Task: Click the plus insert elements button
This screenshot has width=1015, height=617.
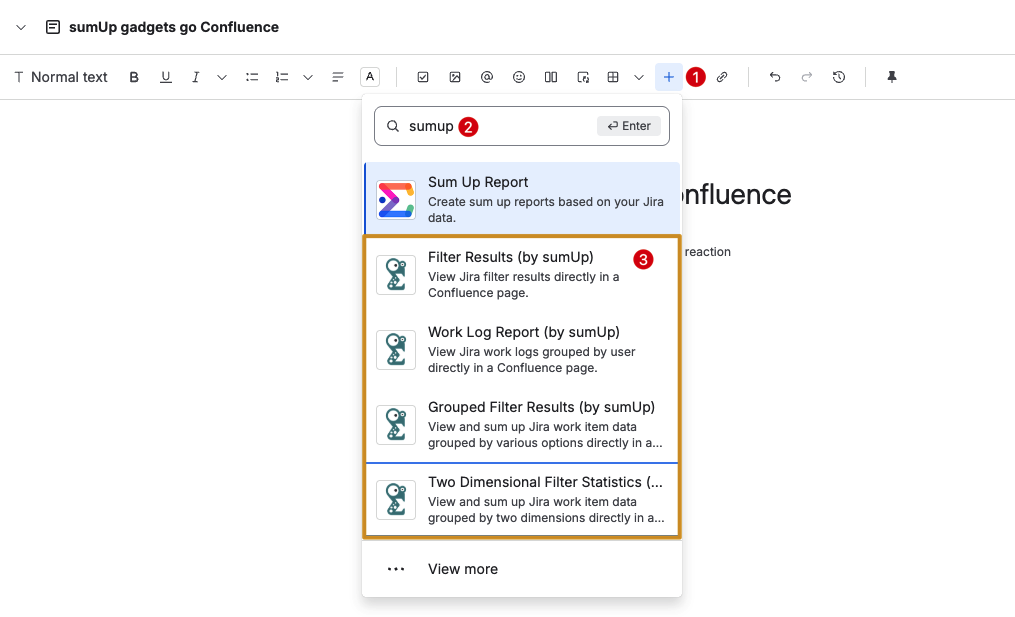Action: pyautogui.click(x=669, y=77)
